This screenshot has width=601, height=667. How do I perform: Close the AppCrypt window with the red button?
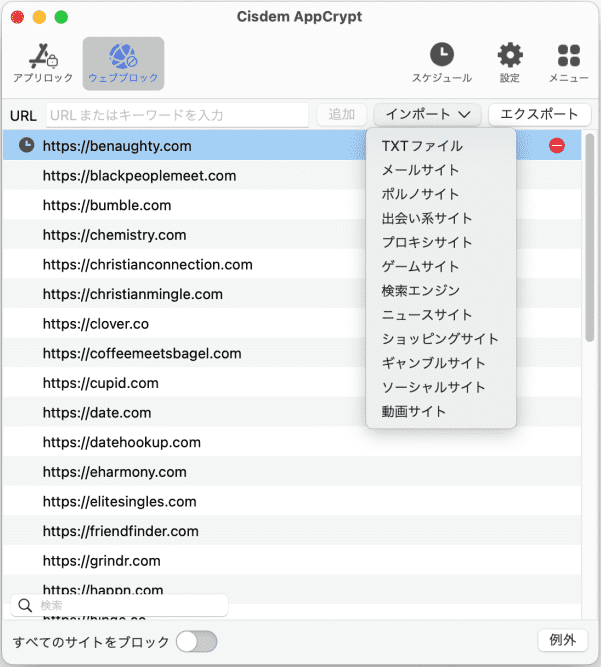(x=17, y=17)
